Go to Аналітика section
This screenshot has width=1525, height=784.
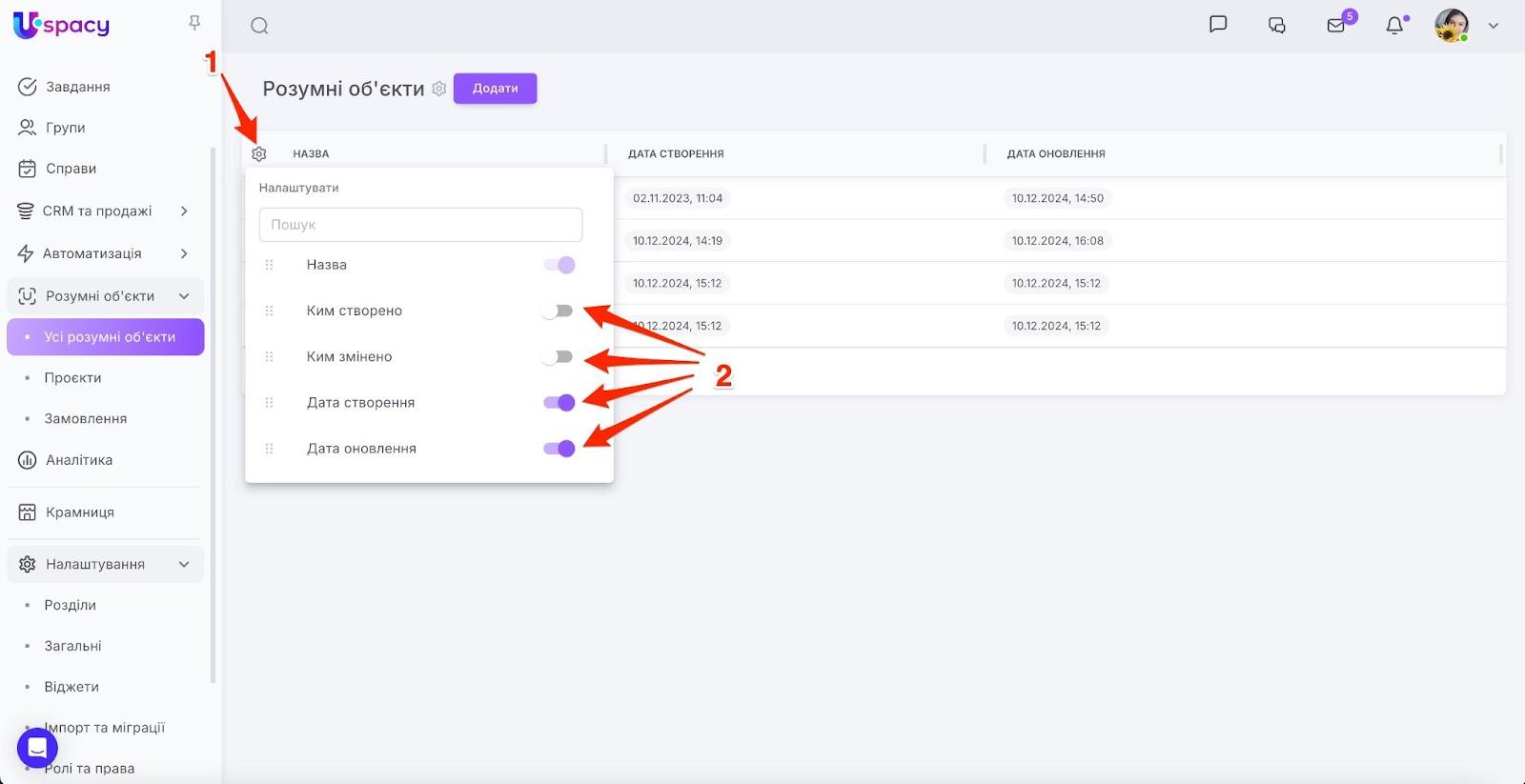coord(79,460)
